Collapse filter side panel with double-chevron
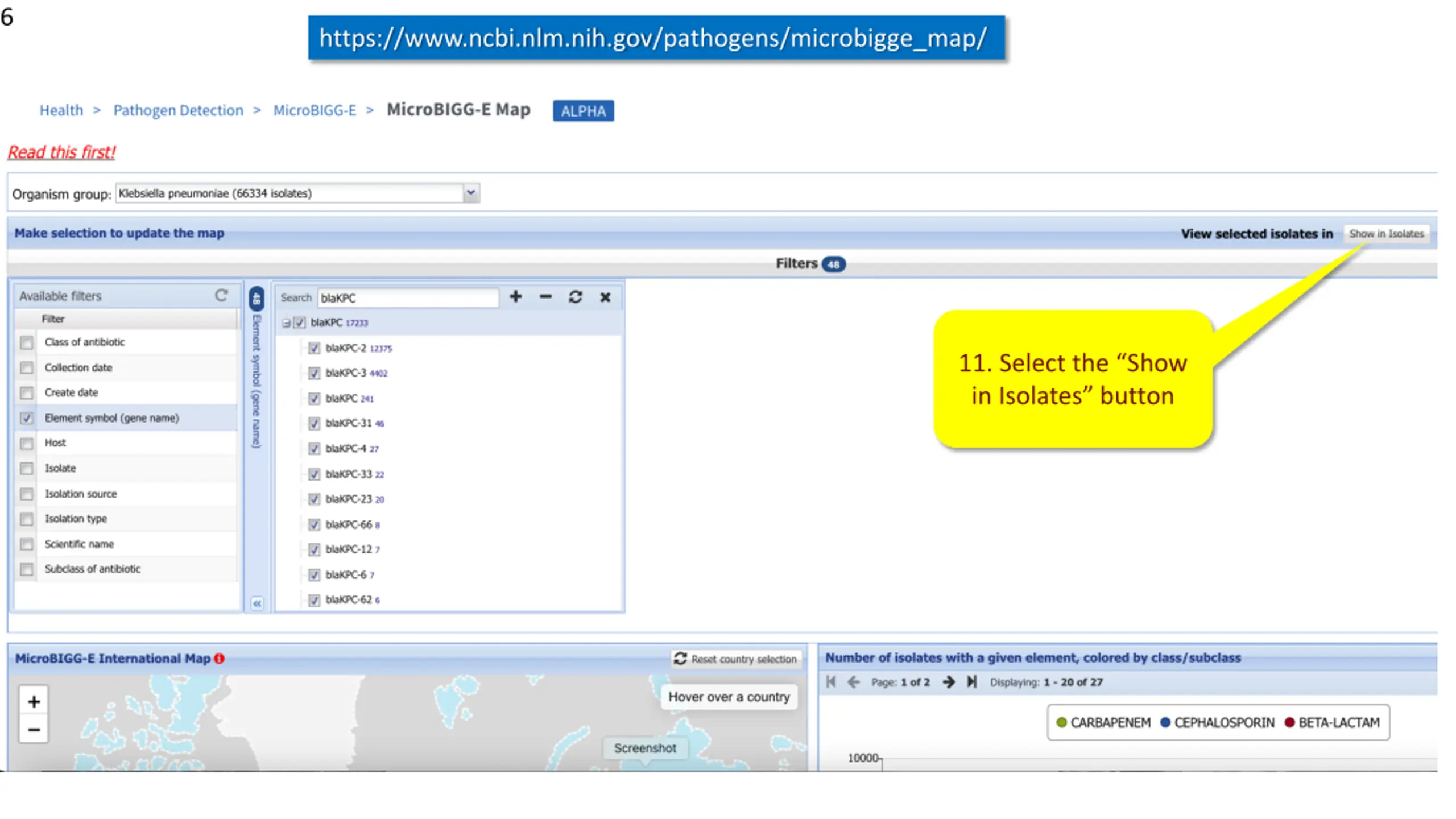 click(x=257, y=603)
